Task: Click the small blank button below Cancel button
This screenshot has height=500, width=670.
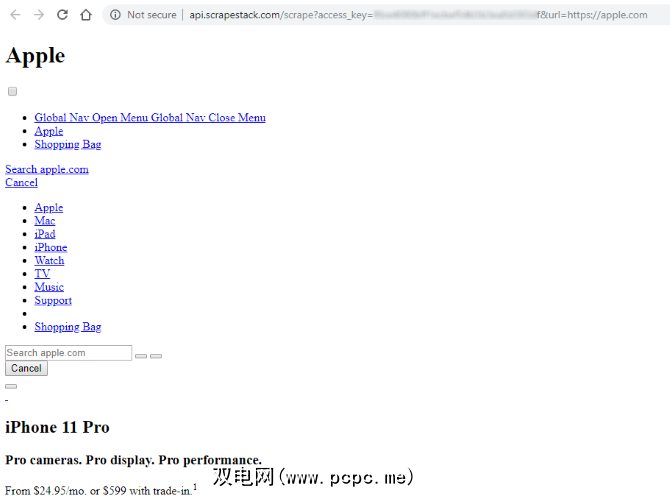Action: coord(11,386)
